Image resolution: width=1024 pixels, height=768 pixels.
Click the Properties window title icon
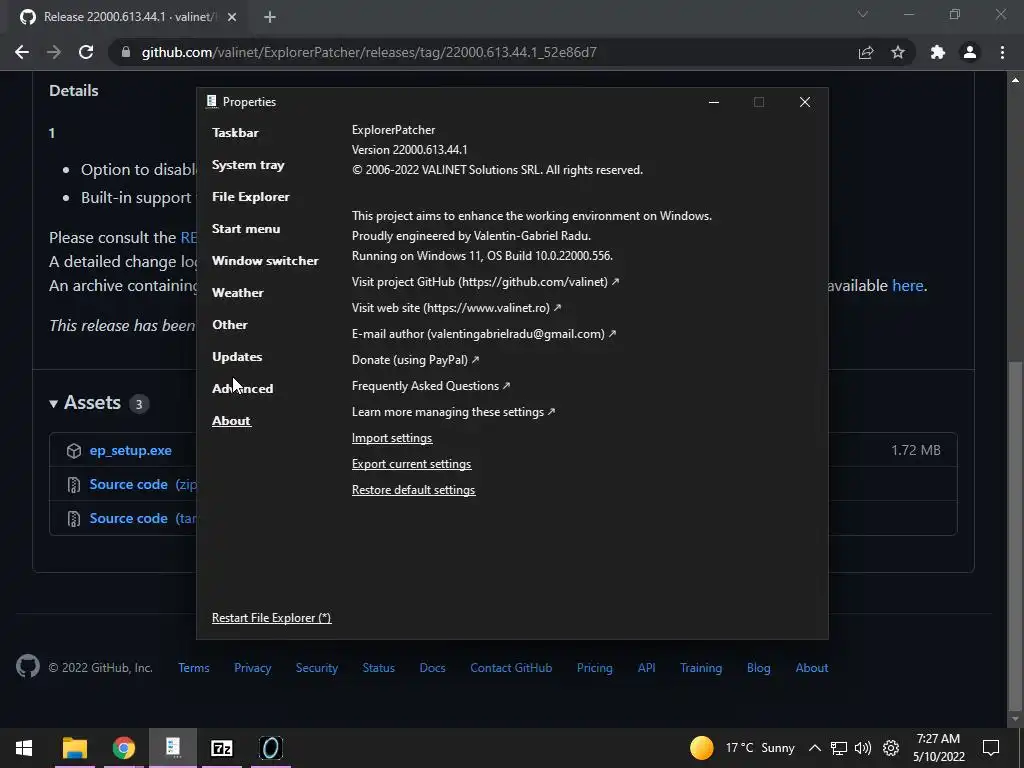(211, 101)
